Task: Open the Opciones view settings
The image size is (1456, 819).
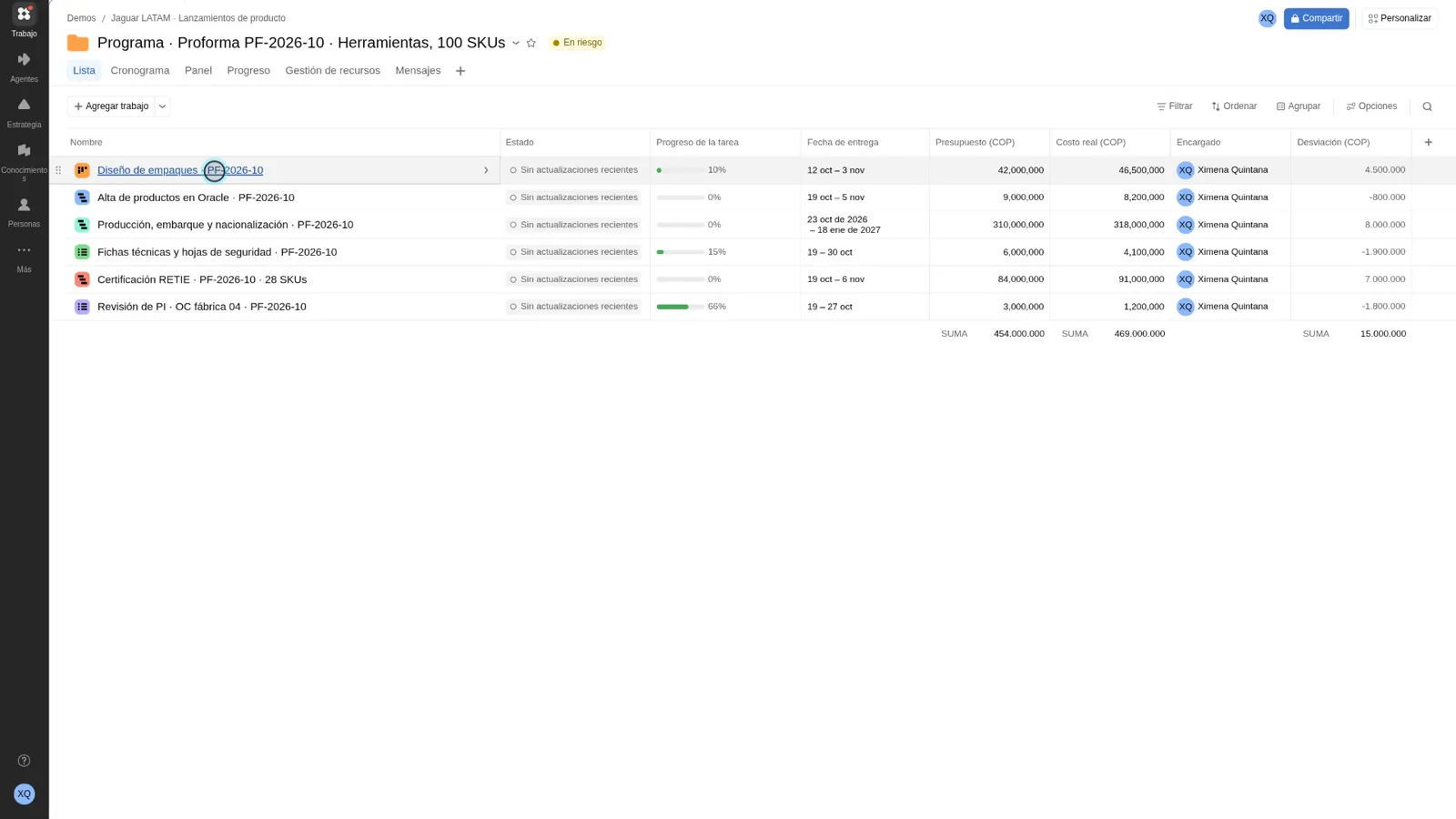Action: [1371, 106]
